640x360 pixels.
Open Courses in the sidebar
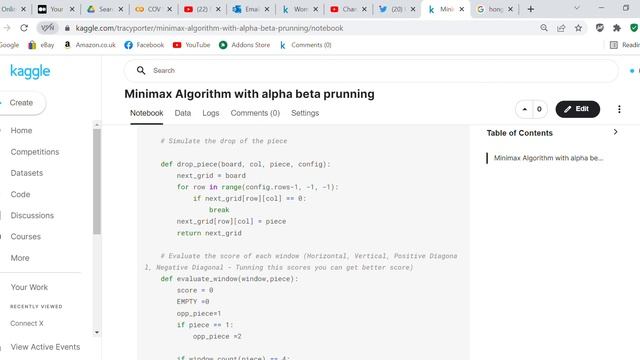coord(26,237)
